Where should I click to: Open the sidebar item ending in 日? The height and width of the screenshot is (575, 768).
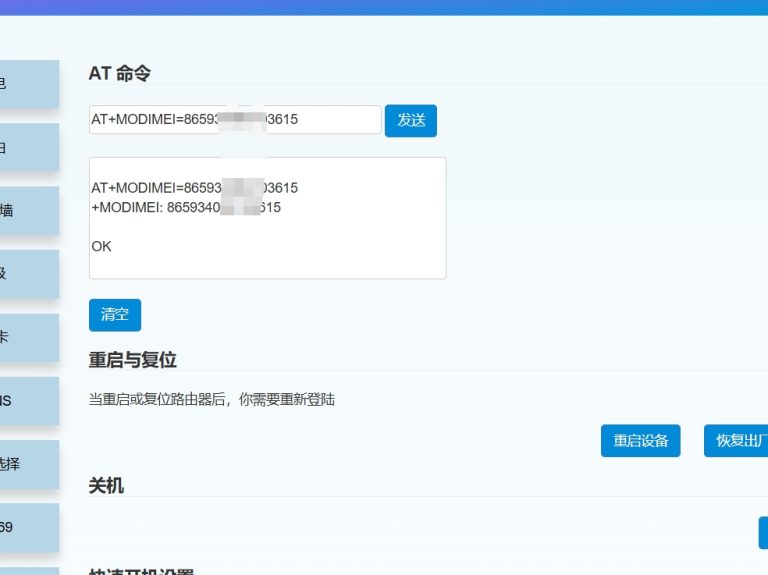click(28, 148)
